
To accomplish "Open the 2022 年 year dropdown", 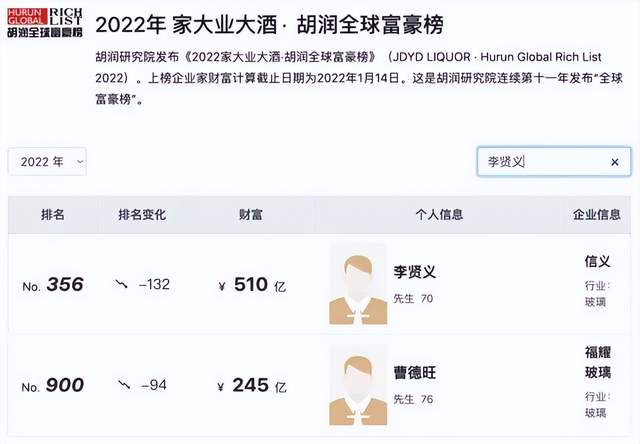I will point(47,161).
